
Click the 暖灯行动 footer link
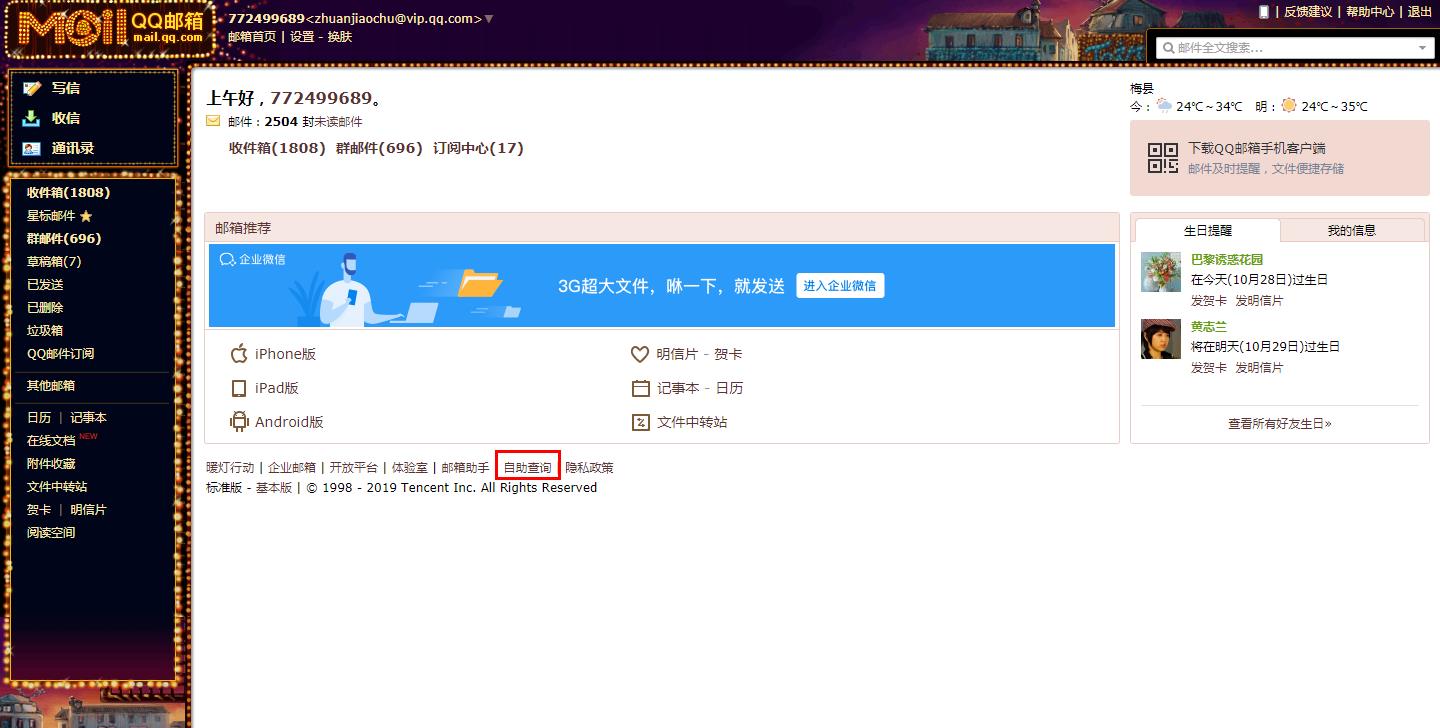click(230, 467)
